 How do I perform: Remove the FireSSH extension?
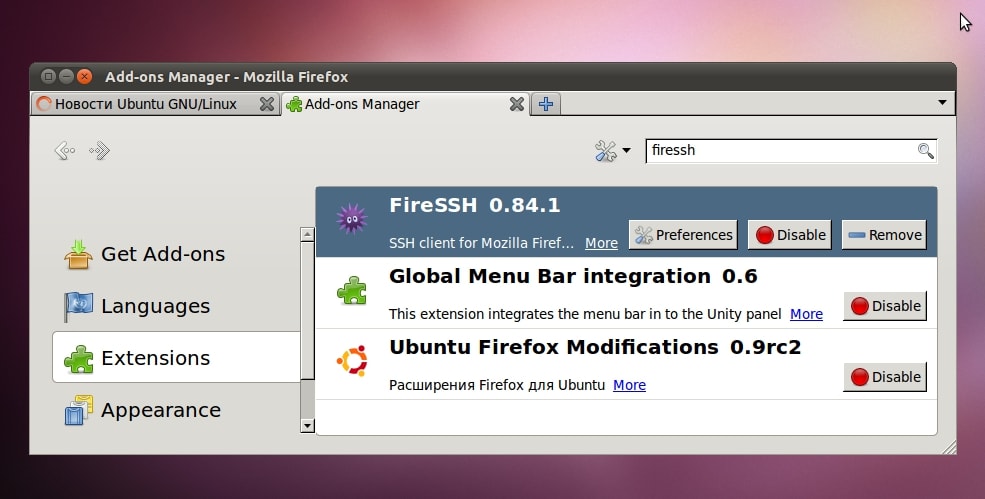(884, 234)
